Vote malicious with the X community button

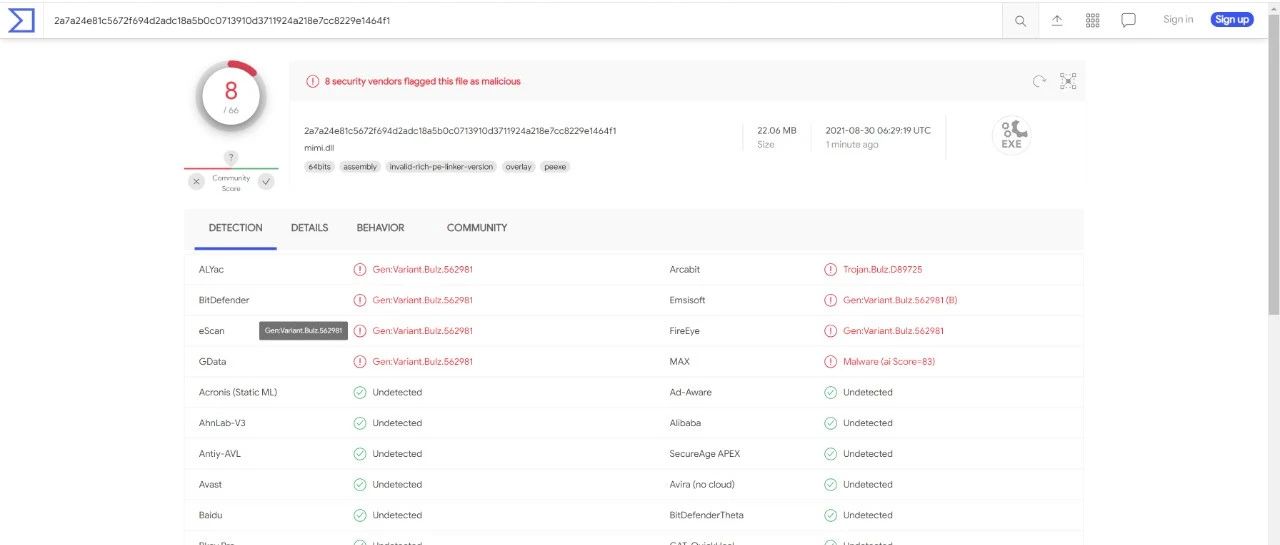click(x=196, y=181)
